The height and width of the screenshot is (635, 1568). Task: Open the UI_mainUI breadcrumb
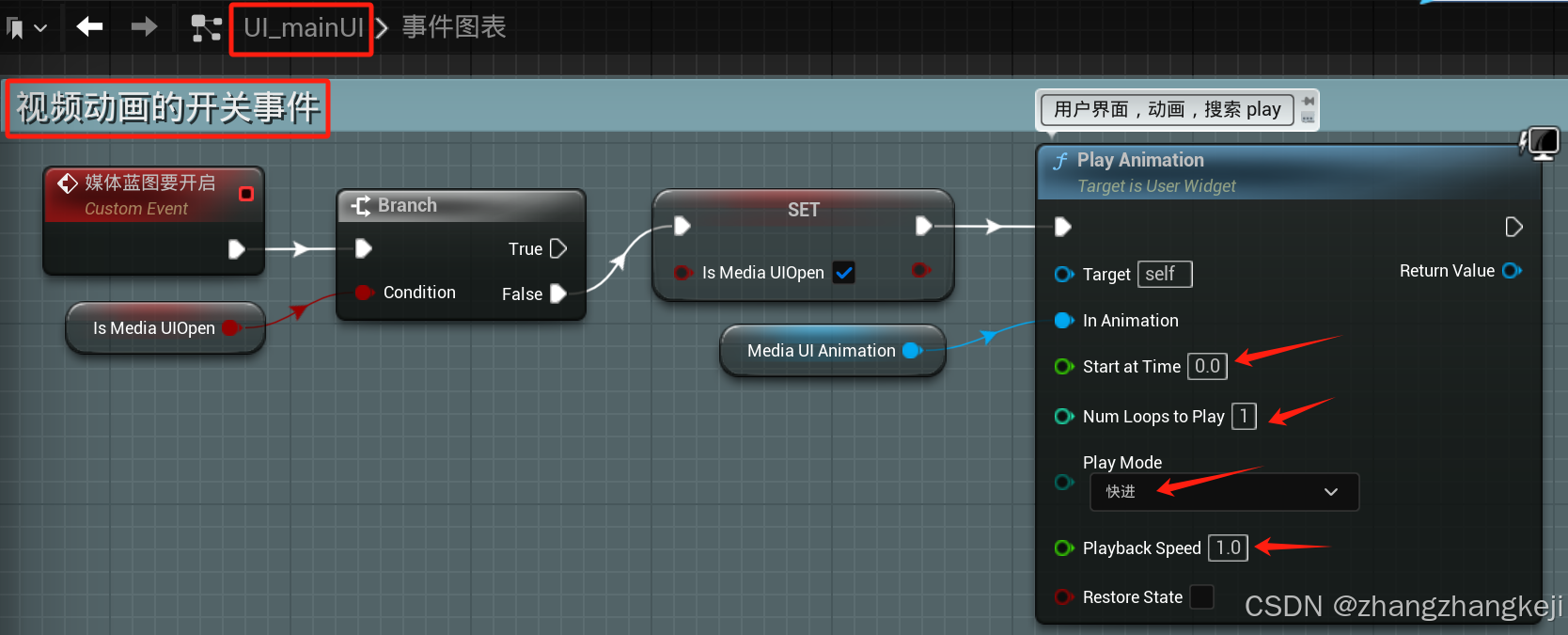coord(303,28)
